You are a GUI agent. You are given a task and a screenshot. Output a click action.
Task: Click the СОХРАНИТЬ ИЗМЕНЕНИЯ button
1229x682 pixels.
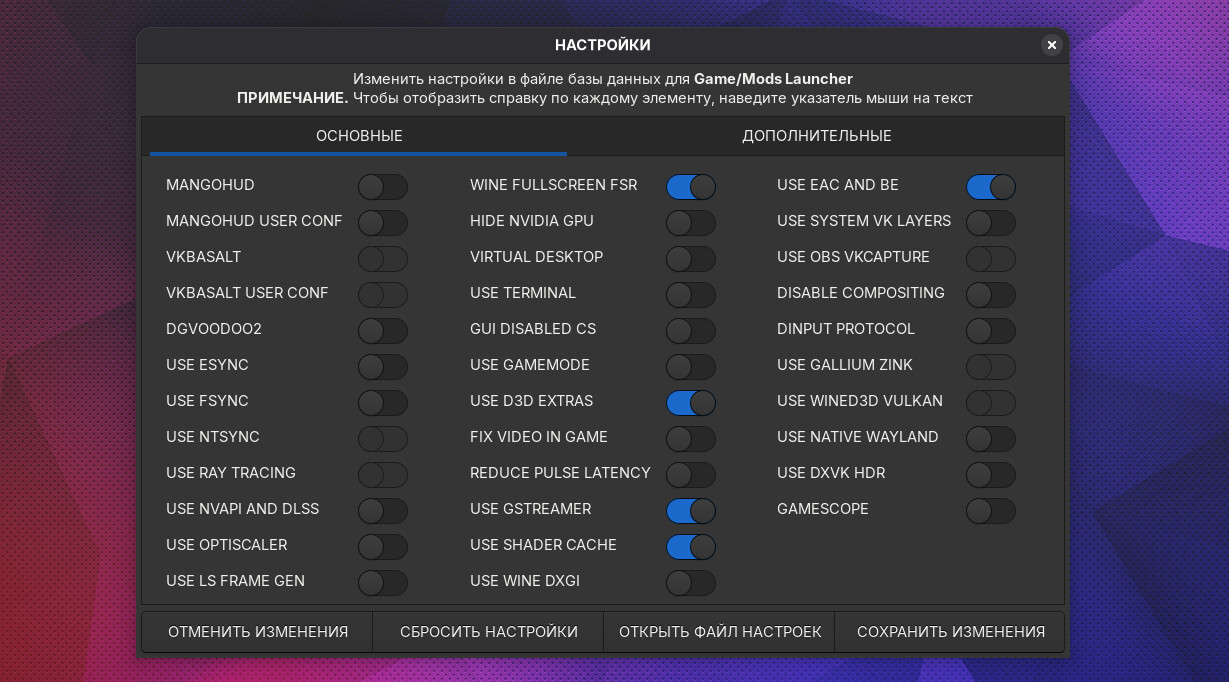[x=950, y=632]
